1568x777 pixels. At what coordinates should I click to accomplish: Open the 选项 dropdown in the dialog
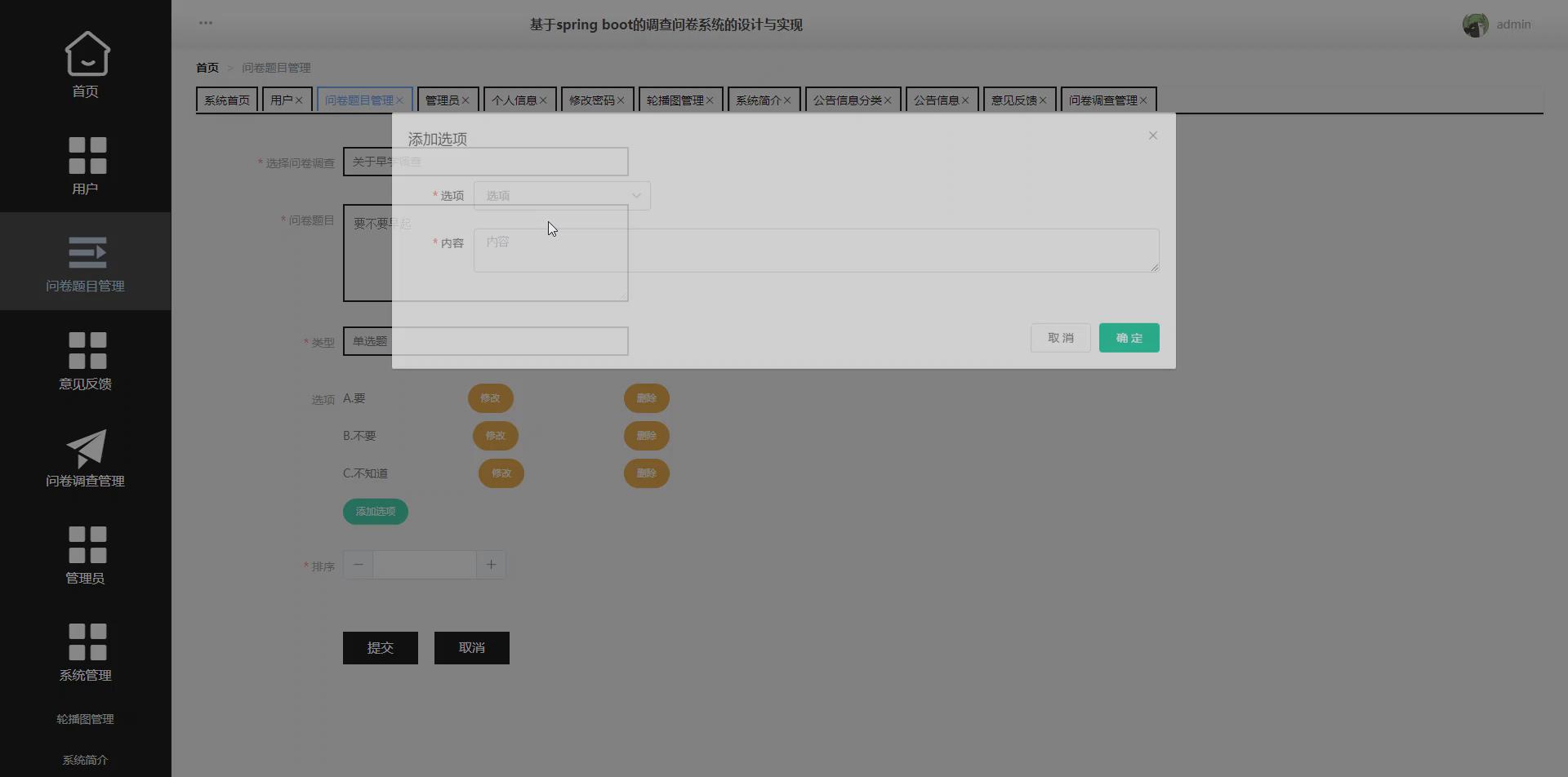click(x=561, y=195)
